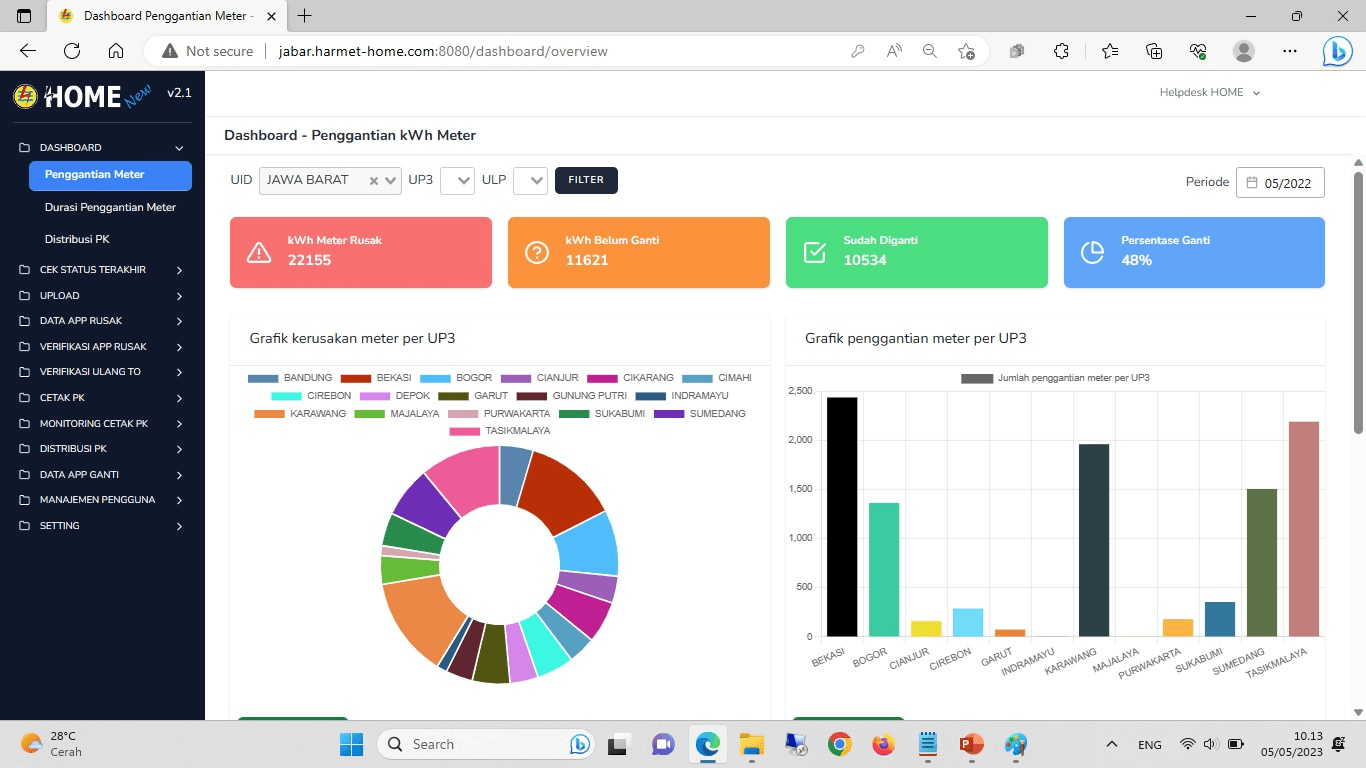Open the ULP dropdown
The height and width of the screenshot is (768, 1366).
tap(530, 181)
